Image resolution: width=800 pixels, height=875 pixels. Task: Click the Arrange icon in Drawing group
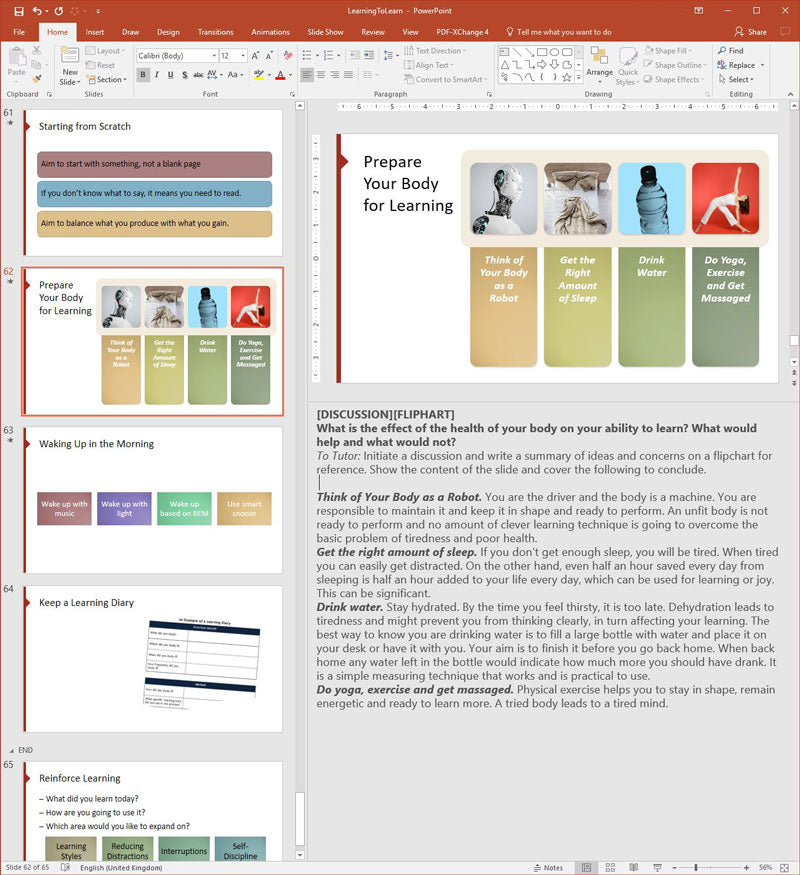(599, 62)
